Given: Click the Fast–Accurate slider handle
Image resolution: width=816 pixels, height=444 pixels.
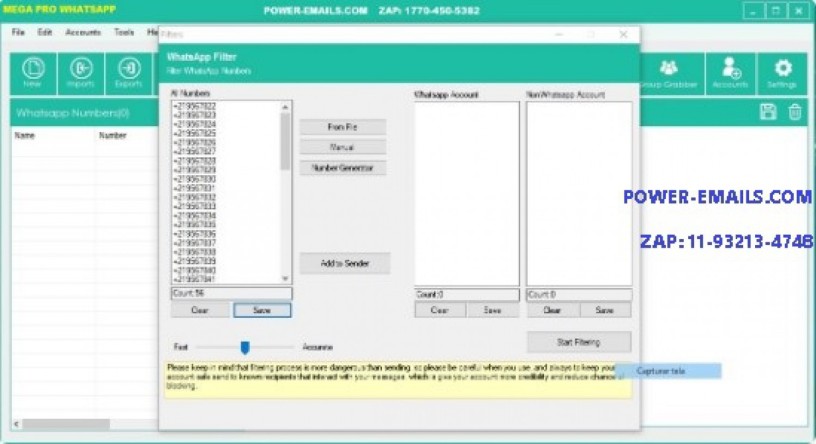Looking at the screenshot, I should pos(245,347).
